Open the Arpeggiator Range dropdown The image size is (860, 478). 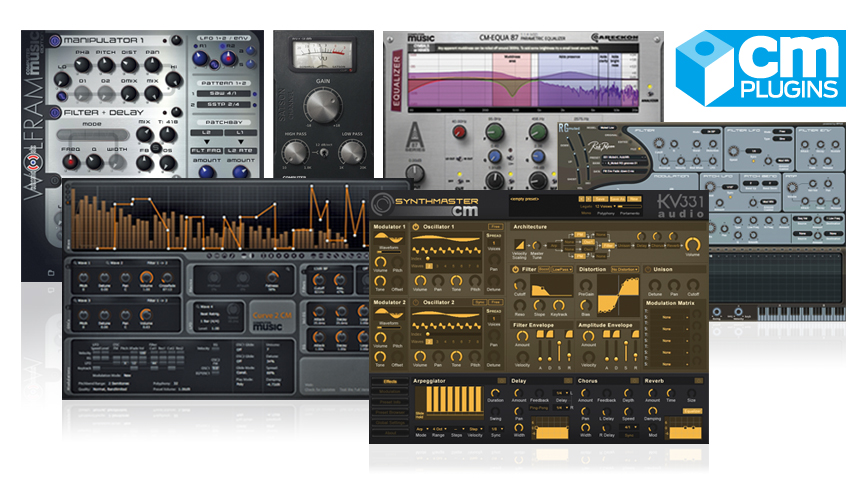point(439,429)
